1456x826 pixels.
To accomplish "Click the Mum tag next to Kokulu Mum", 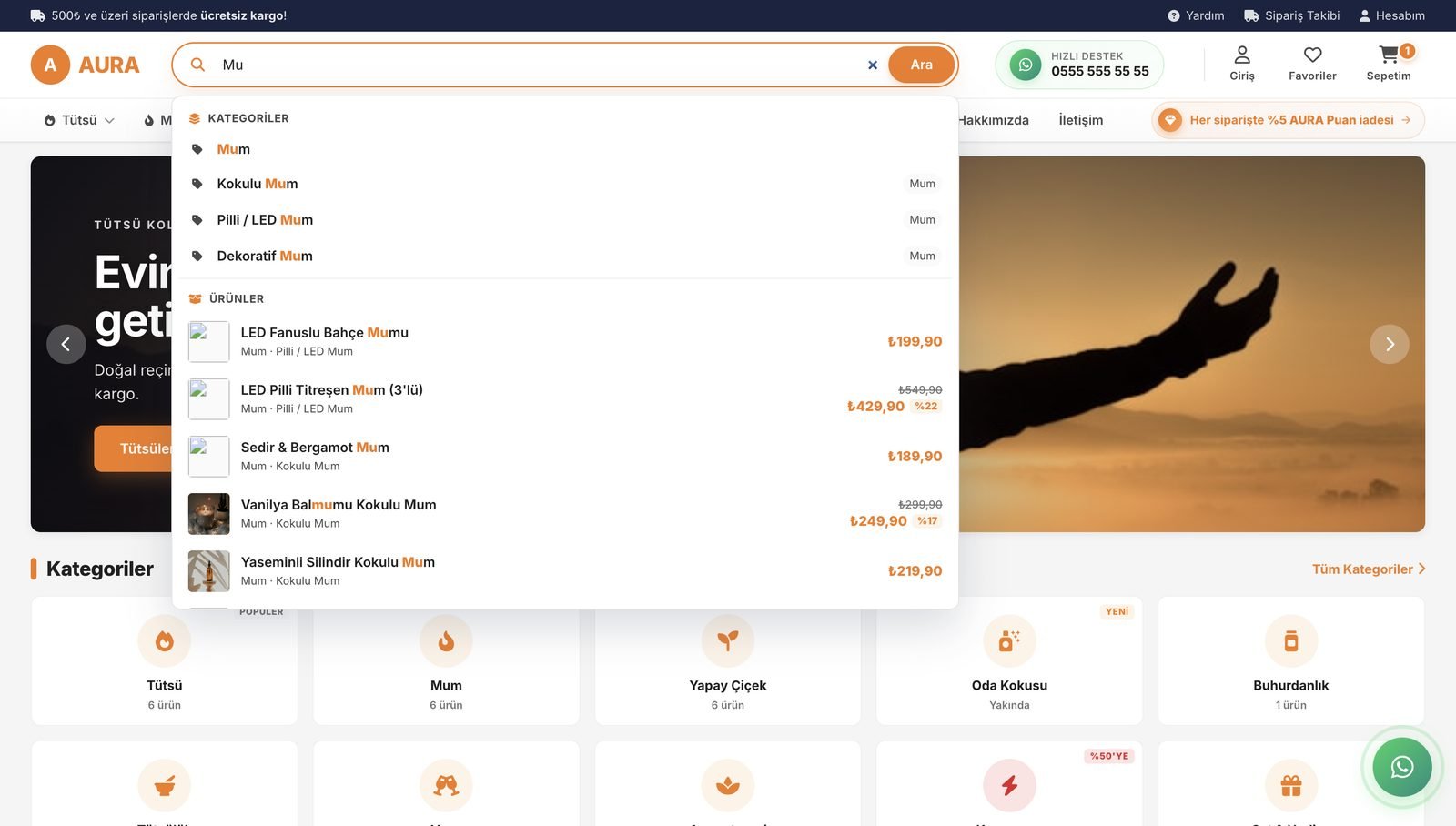I will (x=922, y=184).
